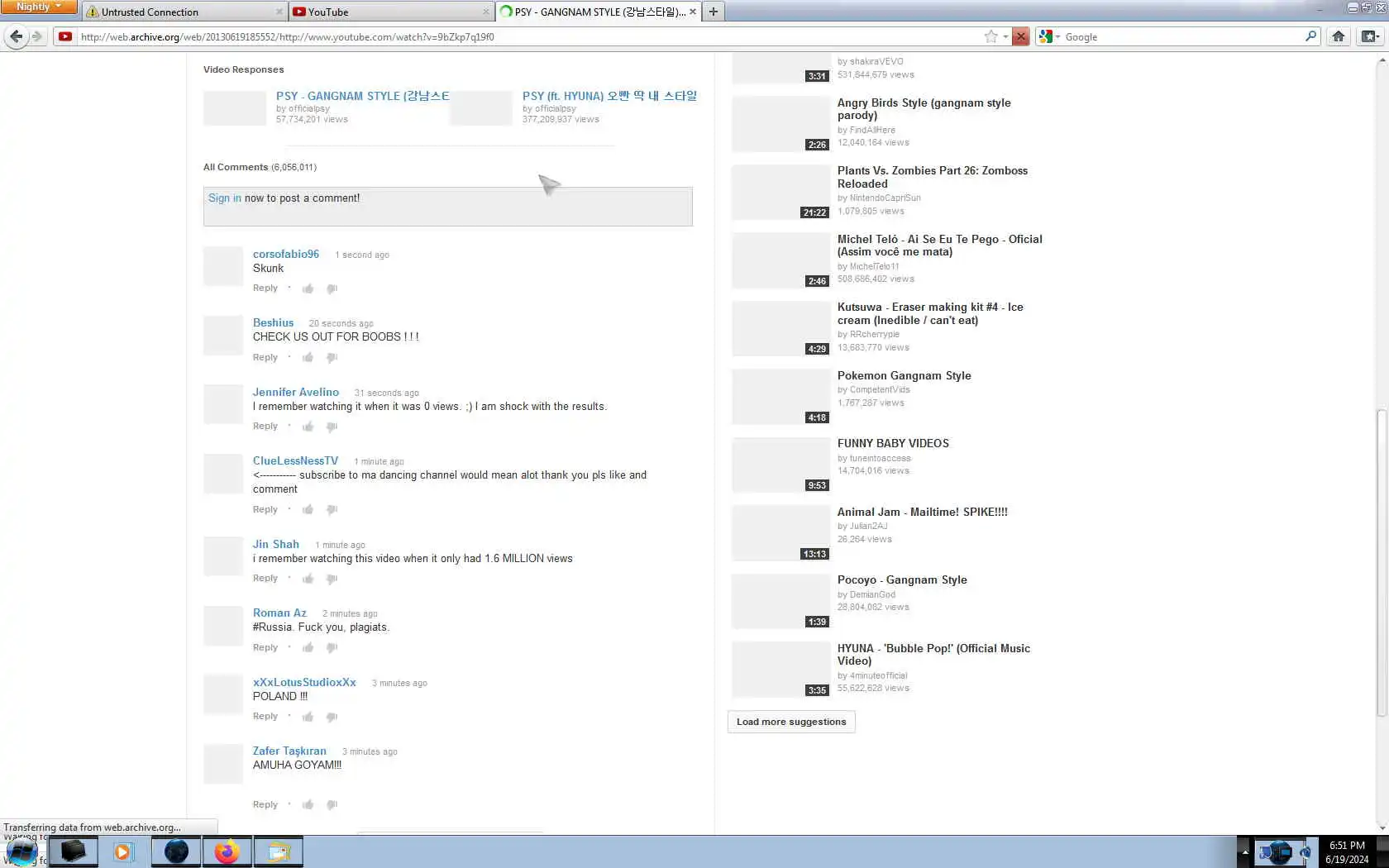1389x868 pixels.
Task: Click the search magnifier in the Google box
Action: pos(1310,36)
